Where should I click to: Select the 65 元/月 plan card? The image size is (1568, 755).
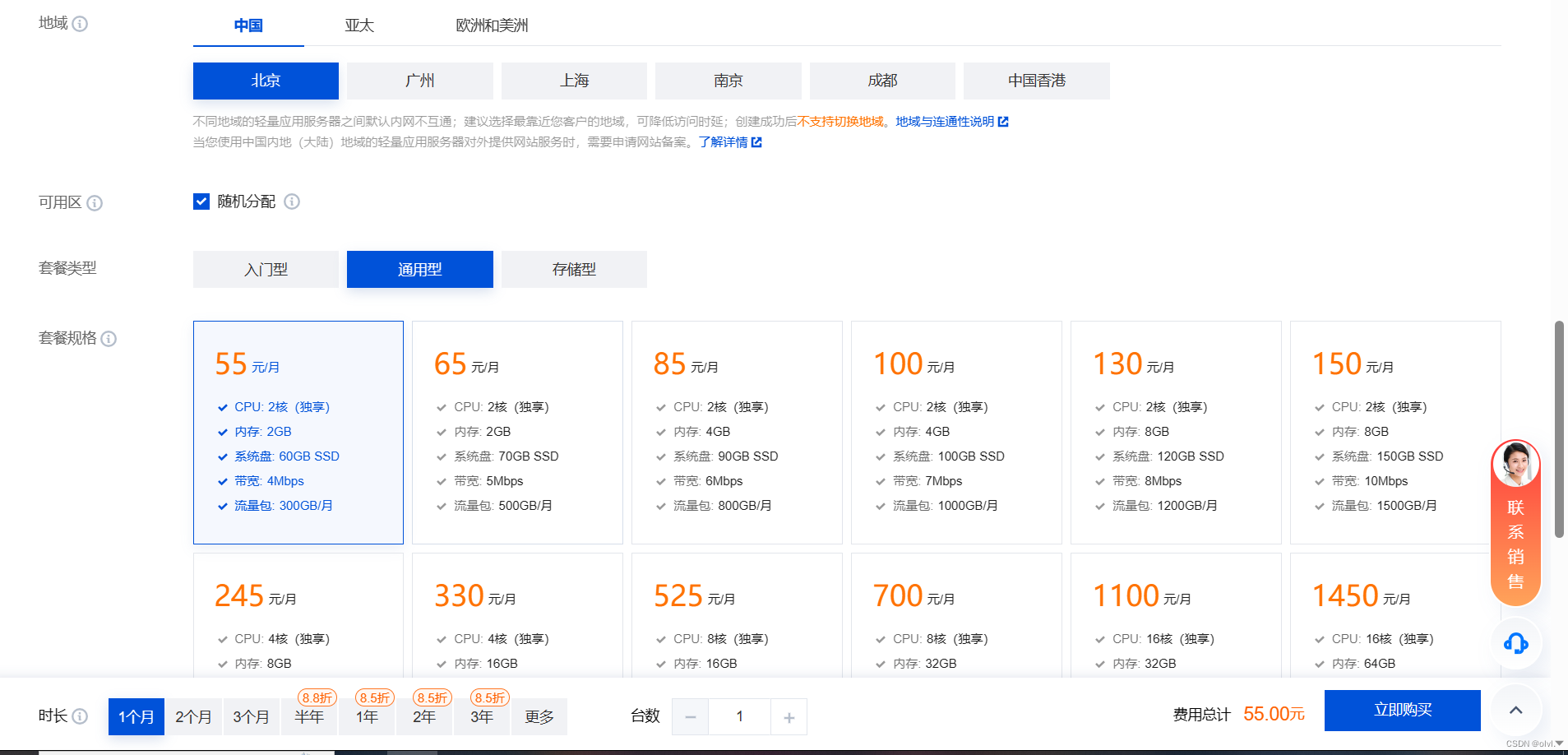pos(517,433)
